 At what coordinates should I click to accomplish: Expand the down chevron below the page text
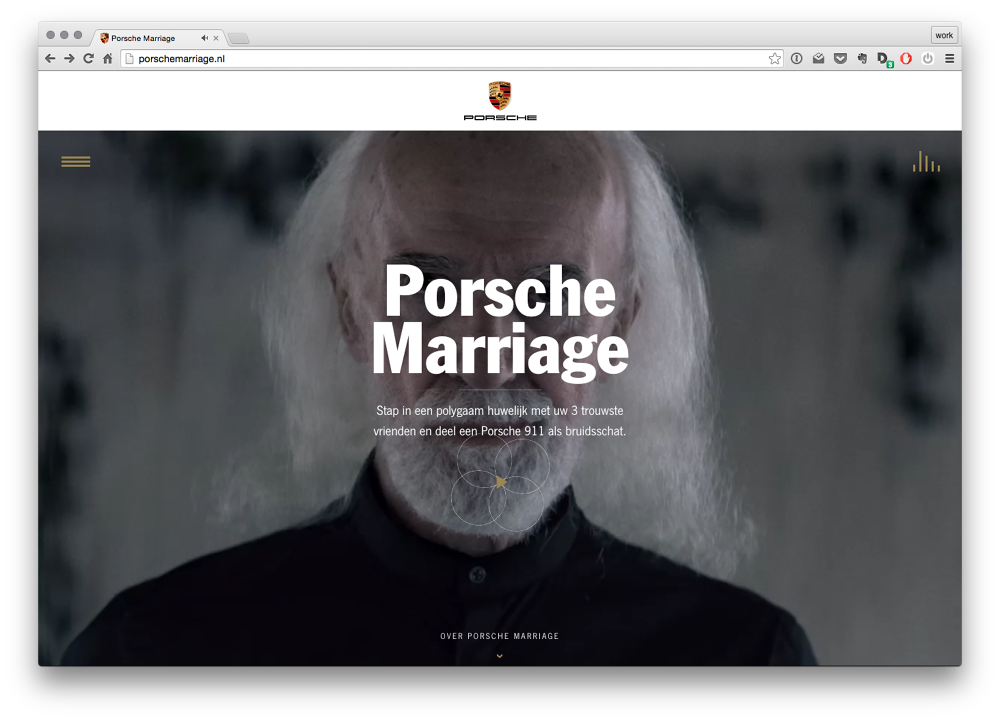499,655
